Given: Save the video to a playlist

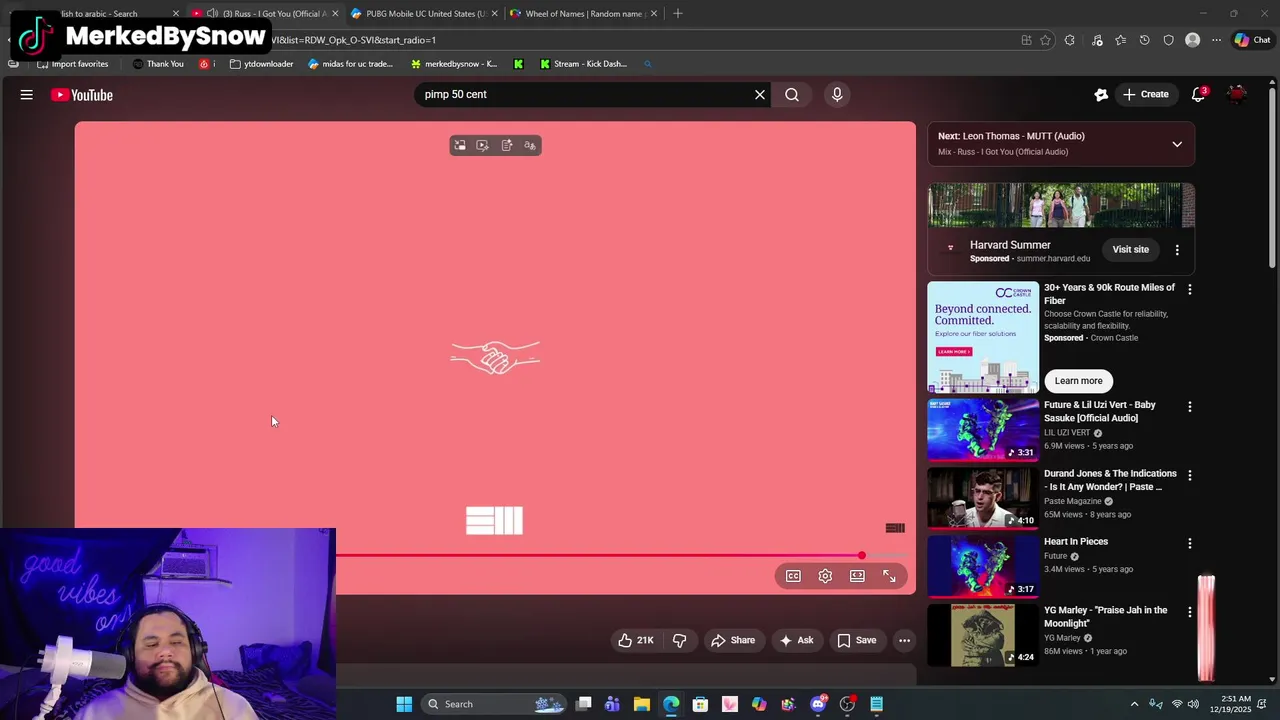Looking at the screenshot, I should tap(857, 640).
